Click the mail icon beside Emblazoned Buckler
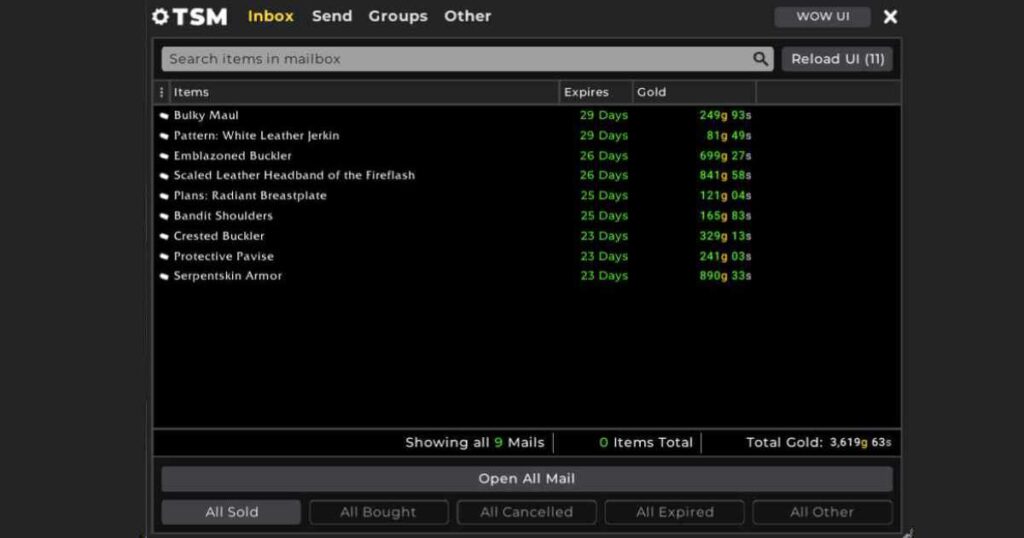The width and height of the screenshot is (1024, 538). [164, 156]
